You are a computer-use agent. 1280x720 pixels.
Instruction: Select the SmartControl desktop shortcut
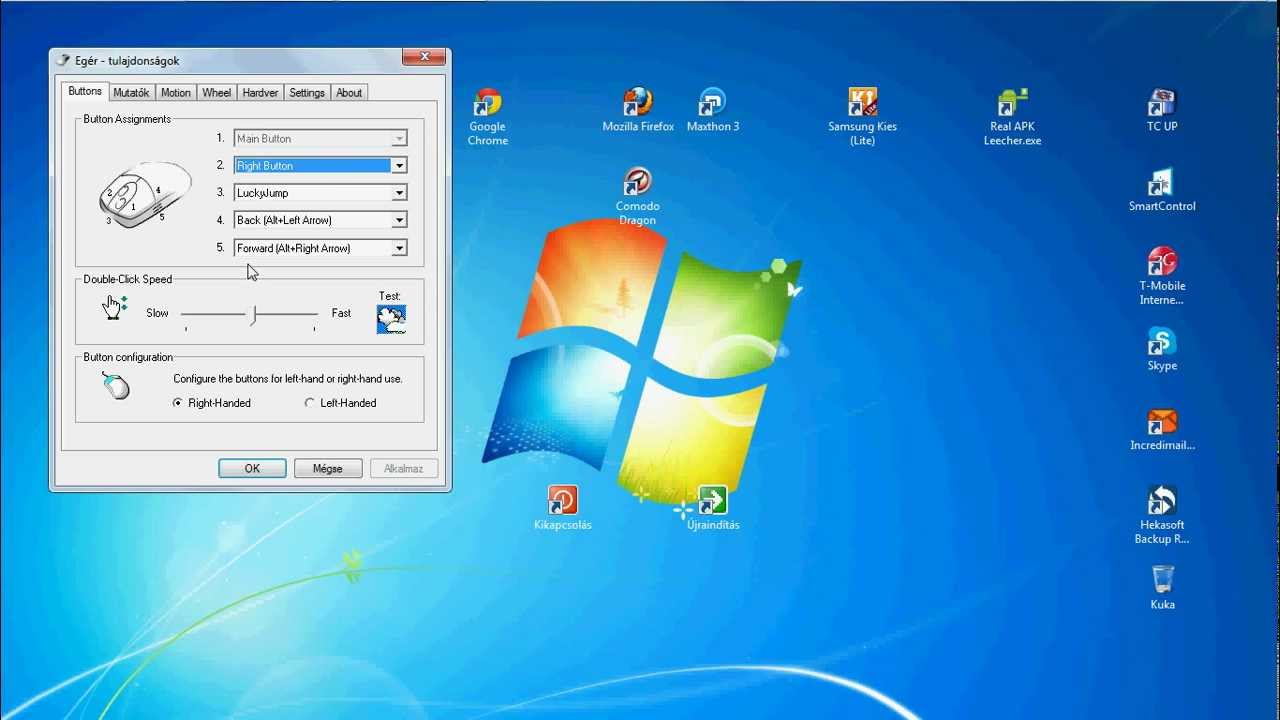pyautogui.click(x=1162, y=190)
